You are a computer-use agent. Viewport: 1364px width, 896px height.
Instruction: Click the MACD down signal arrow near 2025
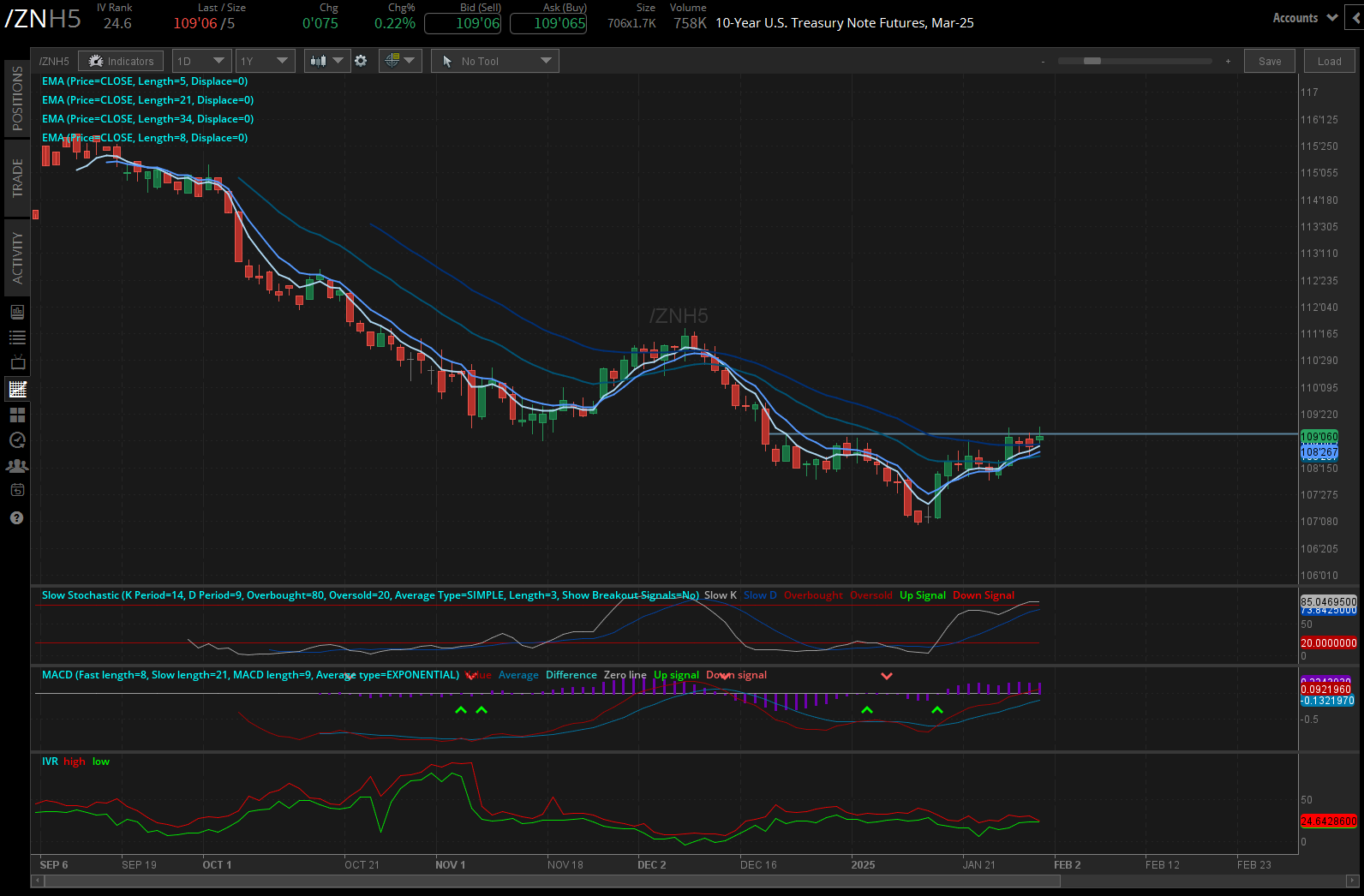point(887,676)
